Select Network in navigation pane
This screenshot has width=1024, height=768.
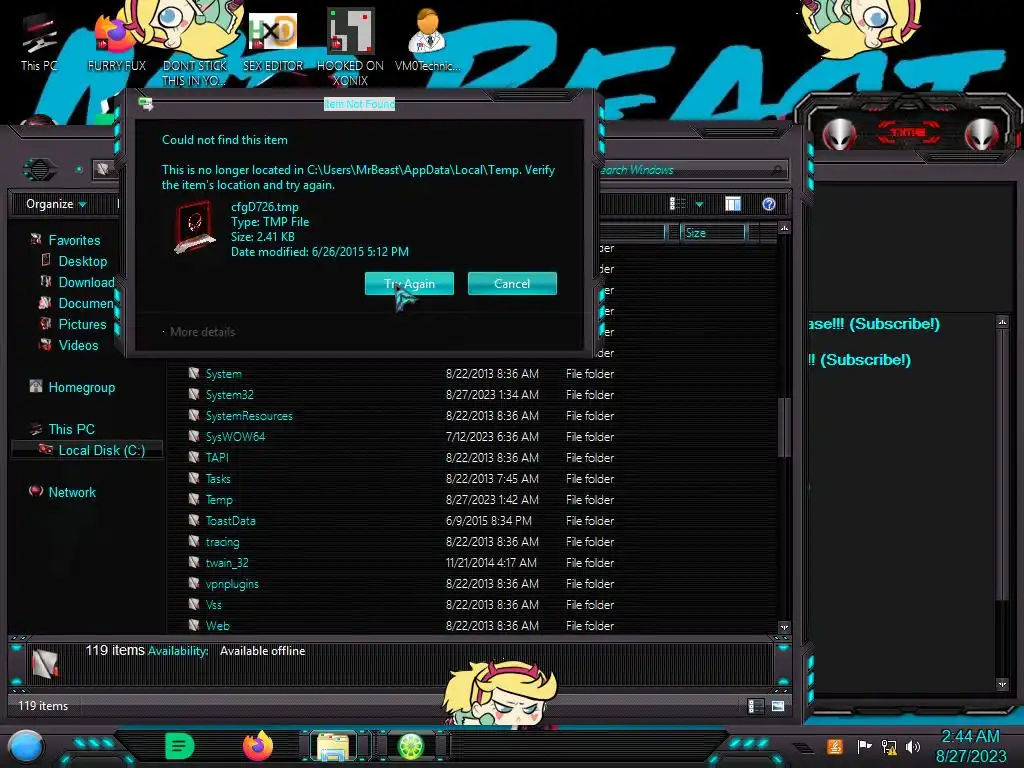[72, 492]
